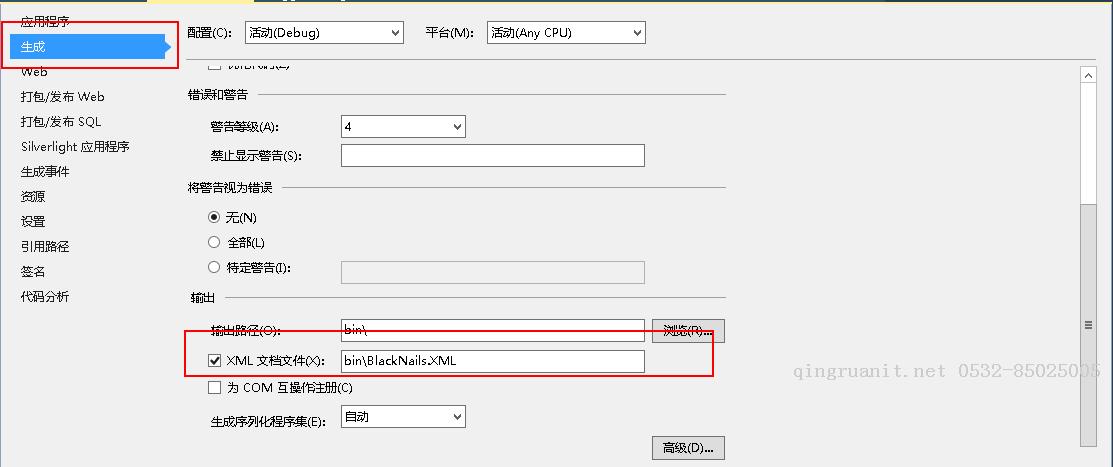Select the 引用路径 tab
The image size is (1113, 467).
click(x=45, y=247)
